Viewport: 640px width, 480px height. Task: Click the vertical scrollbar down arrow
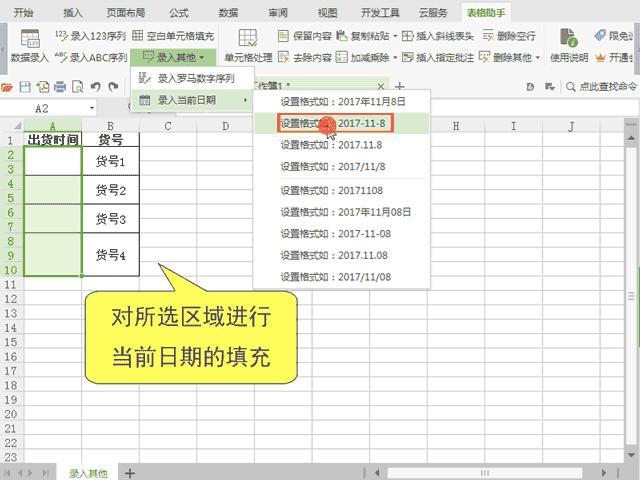631,455
